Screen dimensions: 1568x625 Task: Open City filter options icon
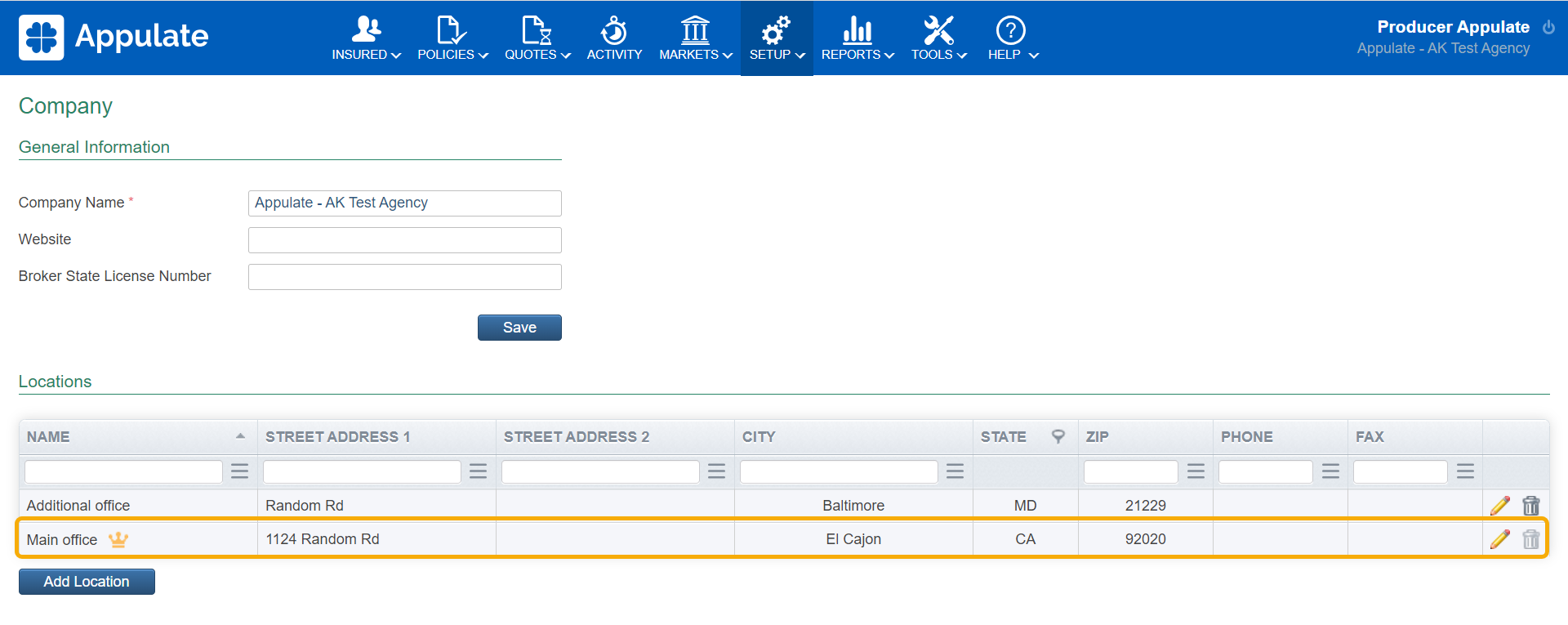pyautogui.click(x=955, y=471)
